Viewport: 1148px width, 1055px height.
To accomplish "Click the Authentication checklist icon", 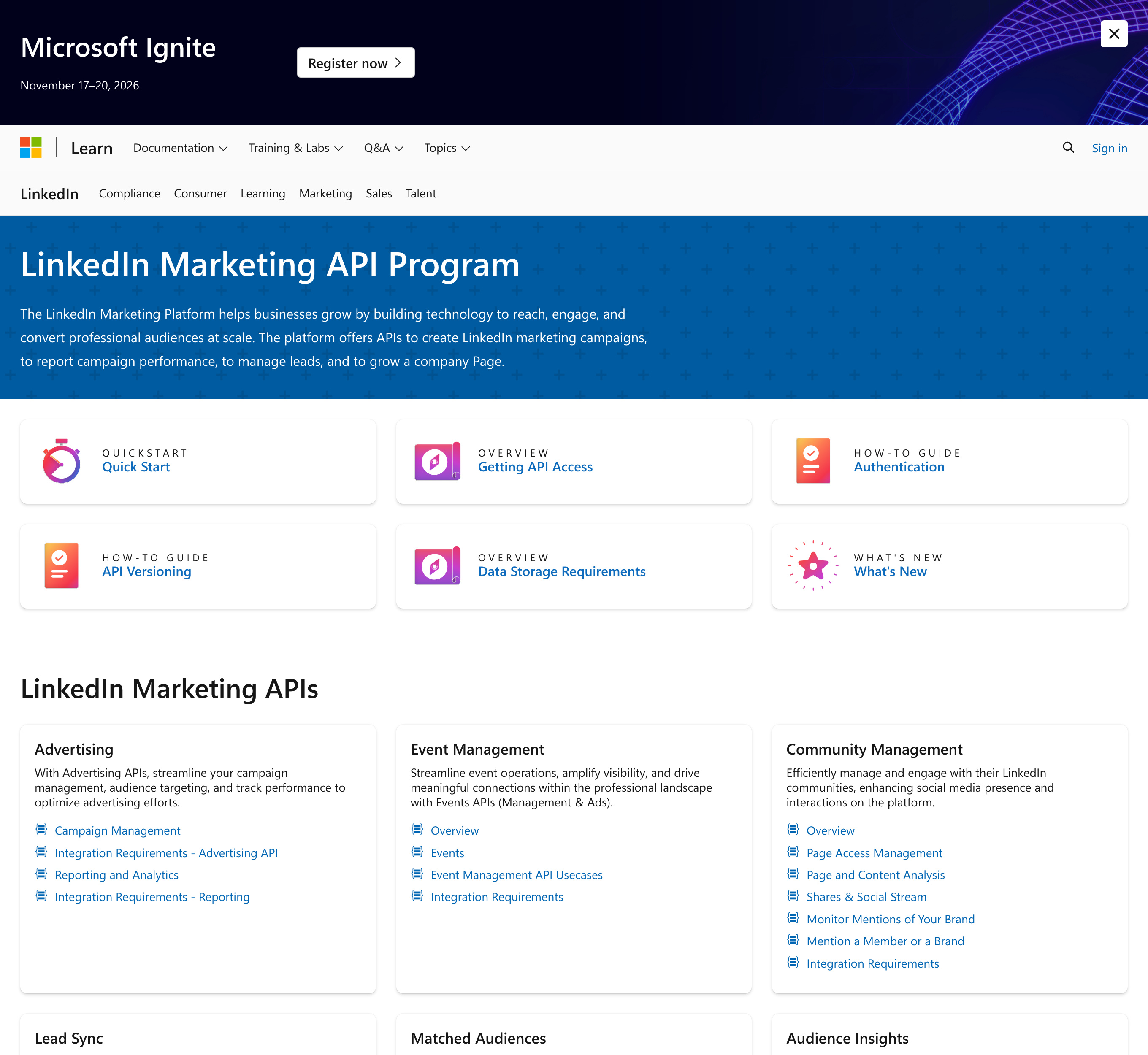I will click(813, 461).
